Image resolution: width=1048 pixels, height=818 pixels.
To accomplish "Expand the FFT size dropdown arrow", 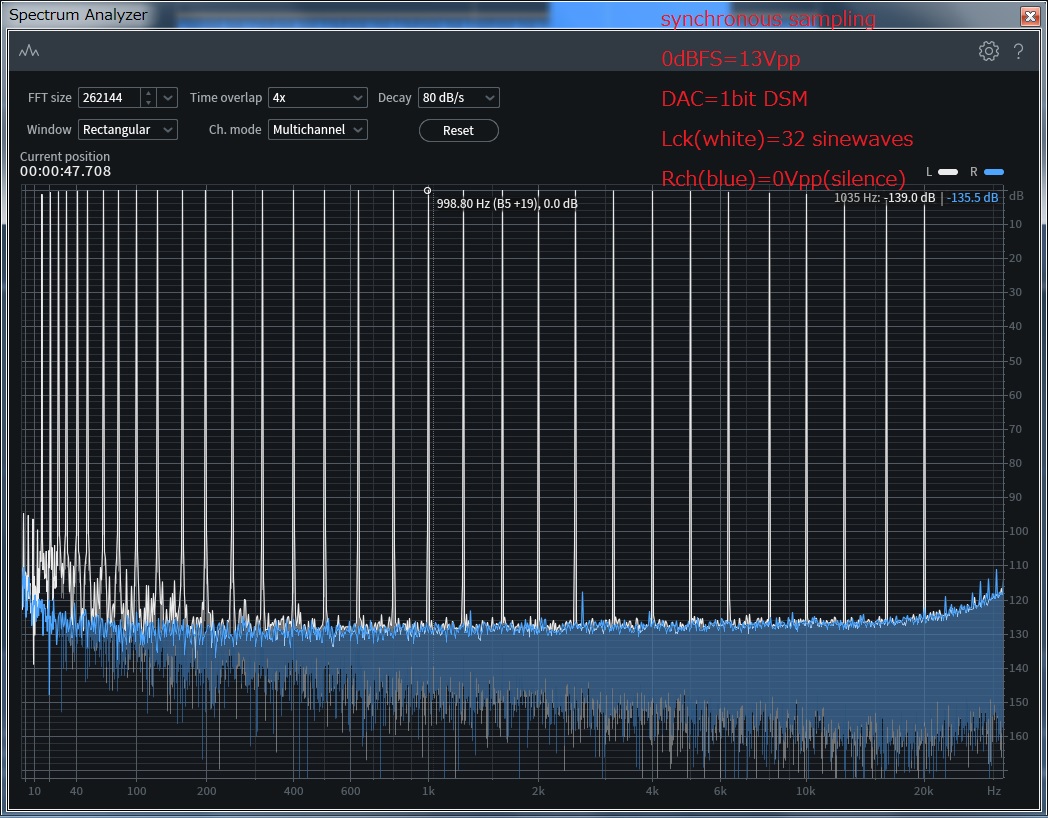I will (x=168, y=98).
